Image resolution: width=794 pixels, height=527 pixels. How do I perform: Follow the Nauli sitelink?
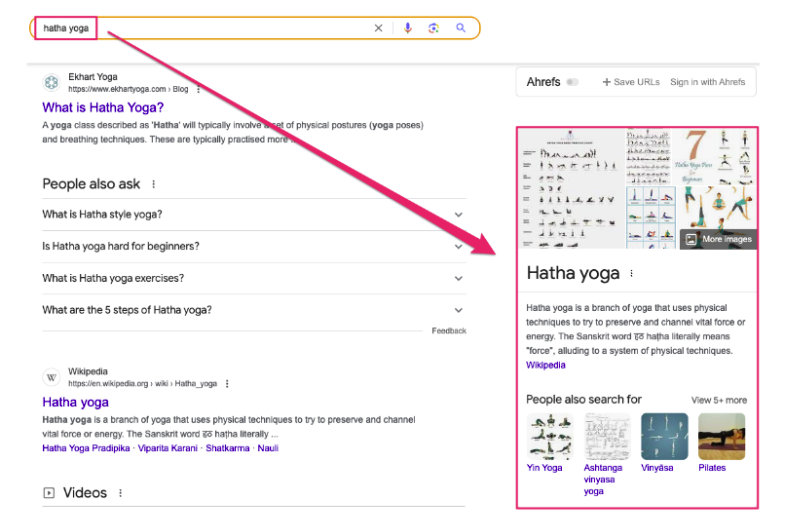[268, 448]
